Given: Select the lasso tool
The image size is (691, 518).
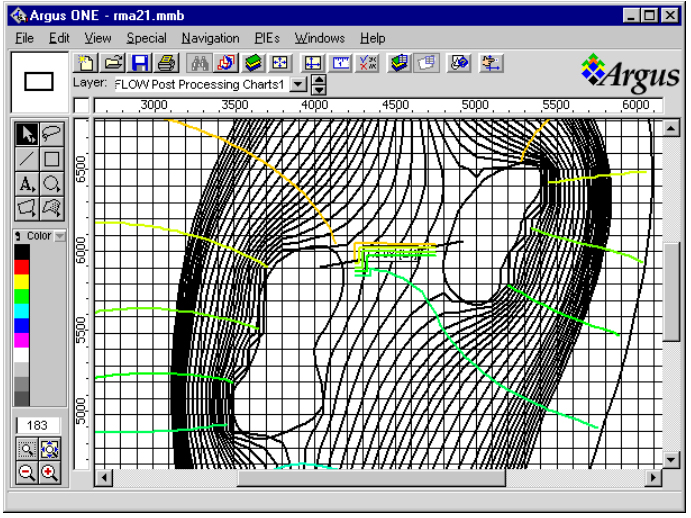Looking at the screenshot, I should [x=51, y=133].
